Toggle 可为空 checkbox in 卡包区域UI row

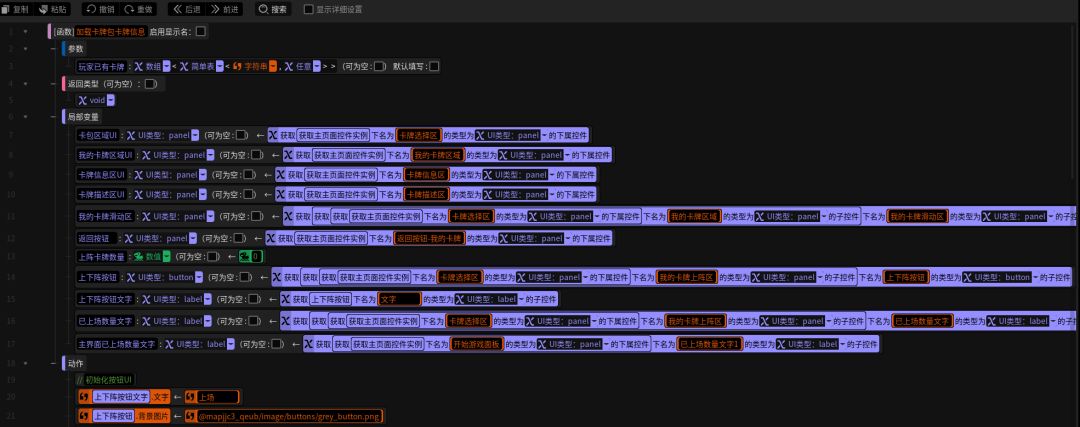[x=242, y=135]
